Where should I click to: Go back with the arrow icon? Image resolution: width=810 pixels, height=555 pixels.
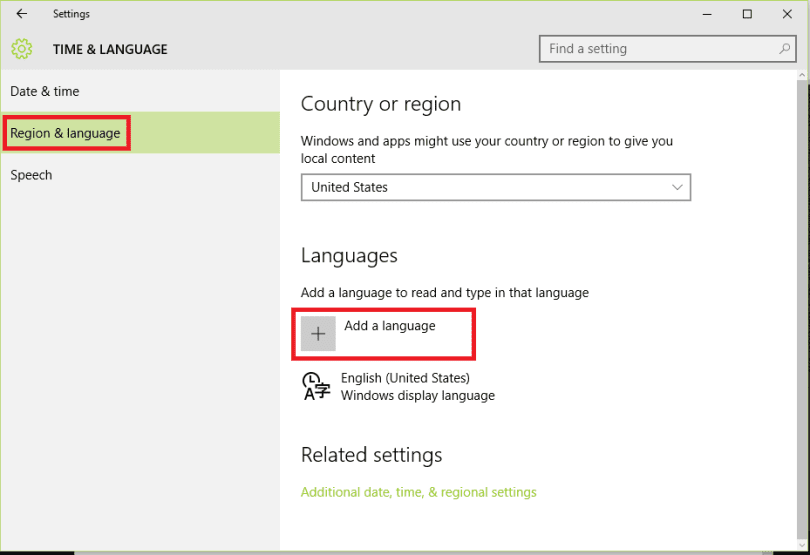click(22, 14)
